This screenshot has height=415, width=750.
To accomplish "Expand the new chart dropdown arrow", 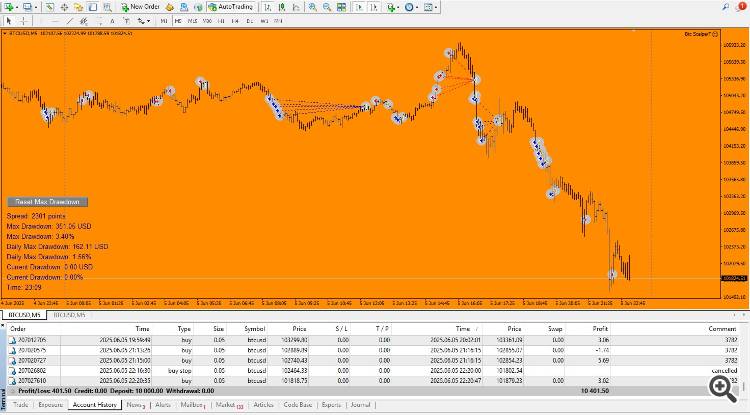I will coord(16,7).
